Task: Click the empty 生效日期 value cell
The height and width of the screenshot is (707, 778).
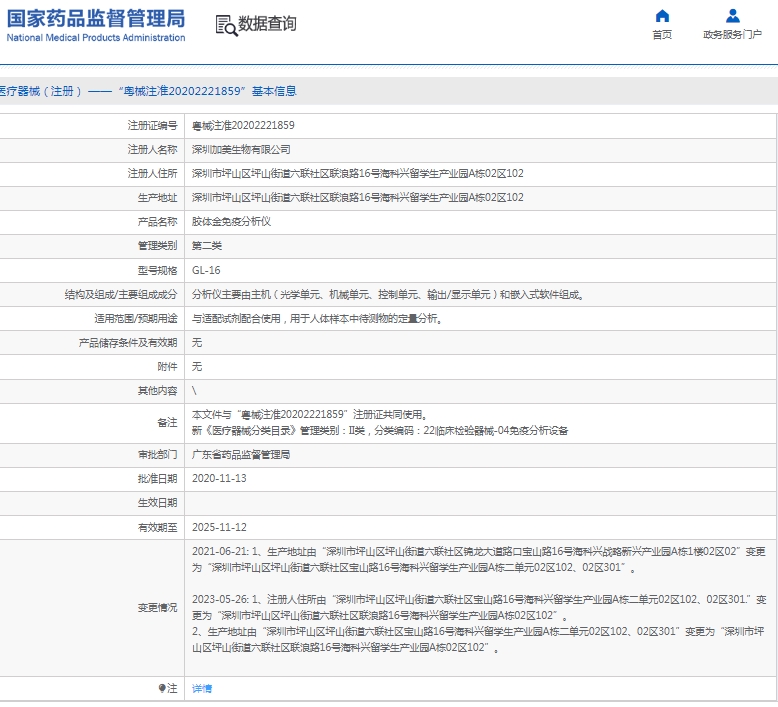Action: tap(480, 503)
